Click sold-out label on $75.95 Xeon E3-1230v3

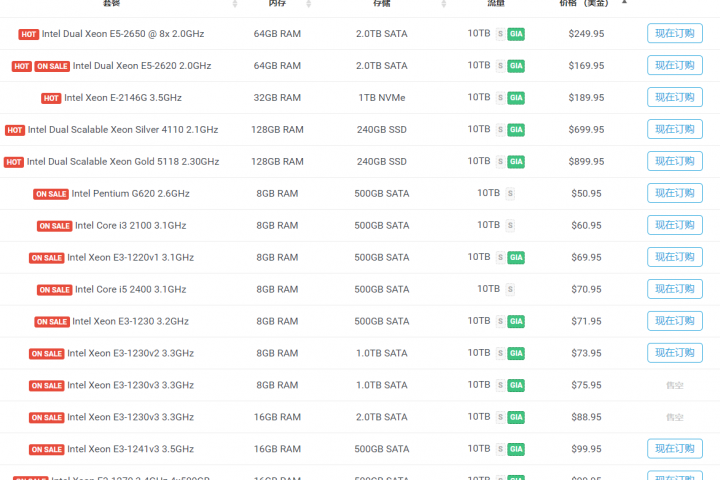pyautogui.click(x=674, y=385)
